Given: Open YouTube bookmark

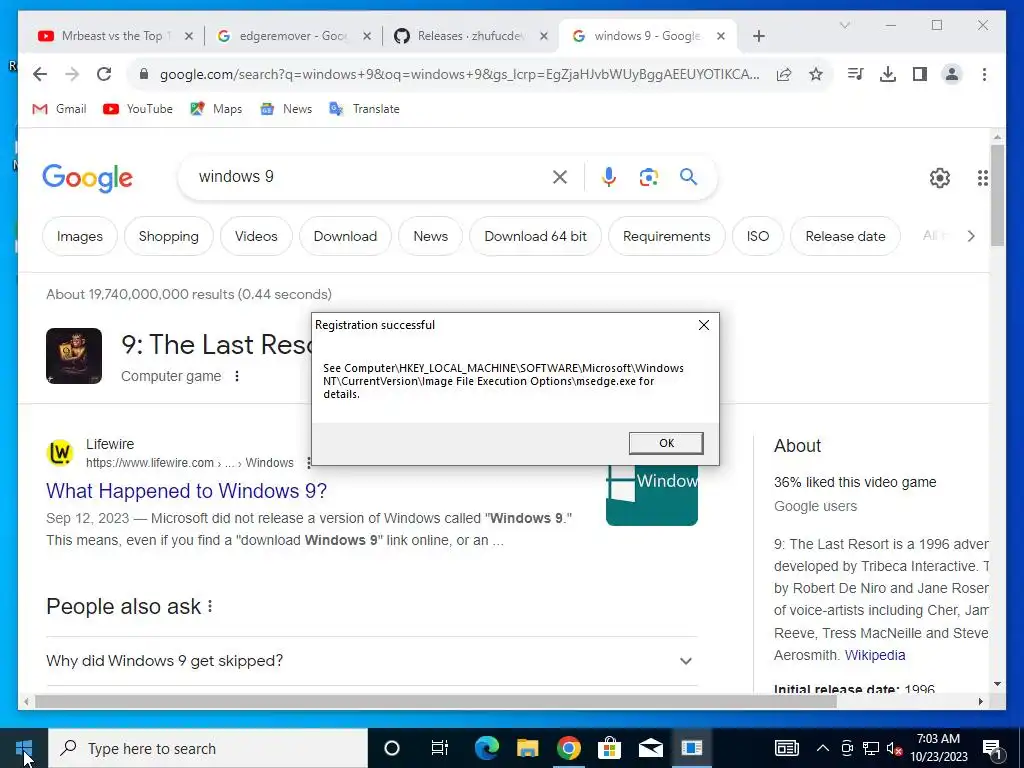Looking at the screenshot, I should tap(138, 109).
